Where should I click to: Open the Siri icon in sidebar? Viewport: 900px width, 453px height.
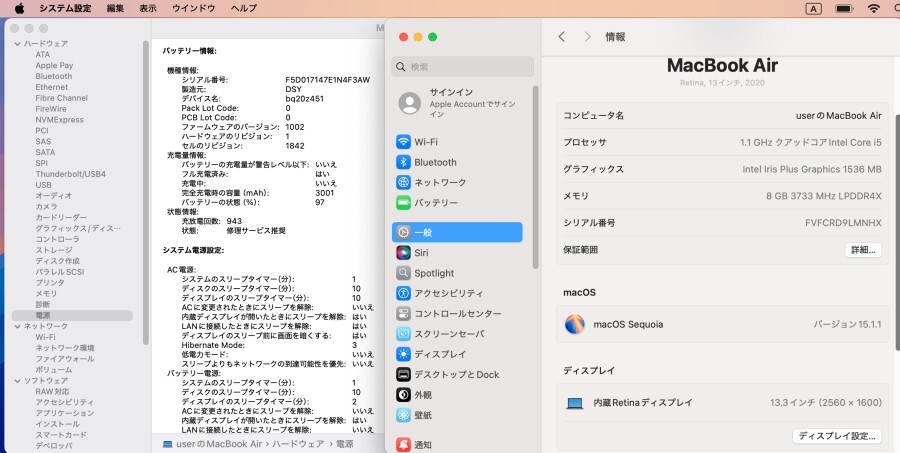(404, 253)
